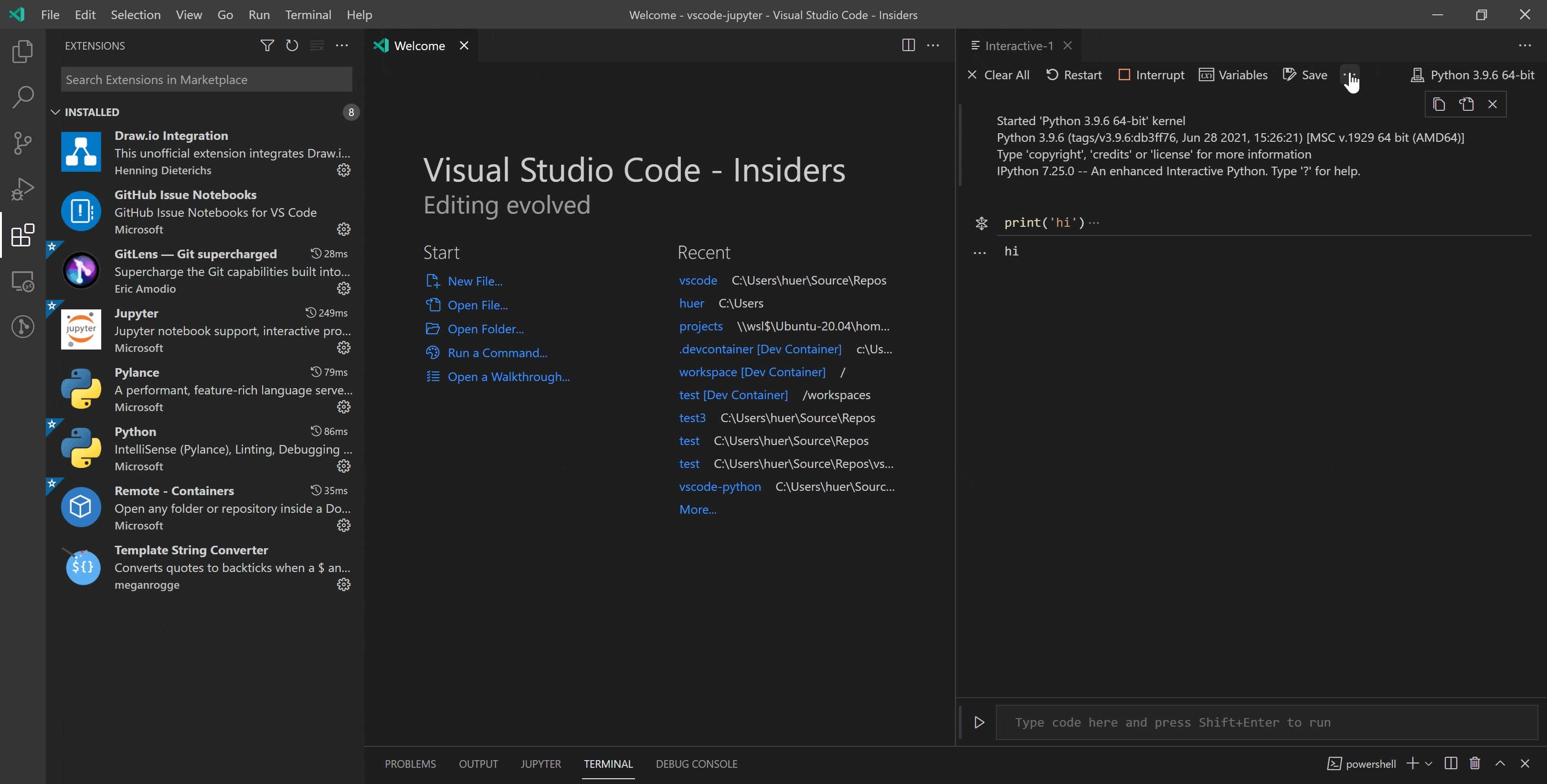
Task: Split the Welcome editor to the right
Action: point(908,46)
